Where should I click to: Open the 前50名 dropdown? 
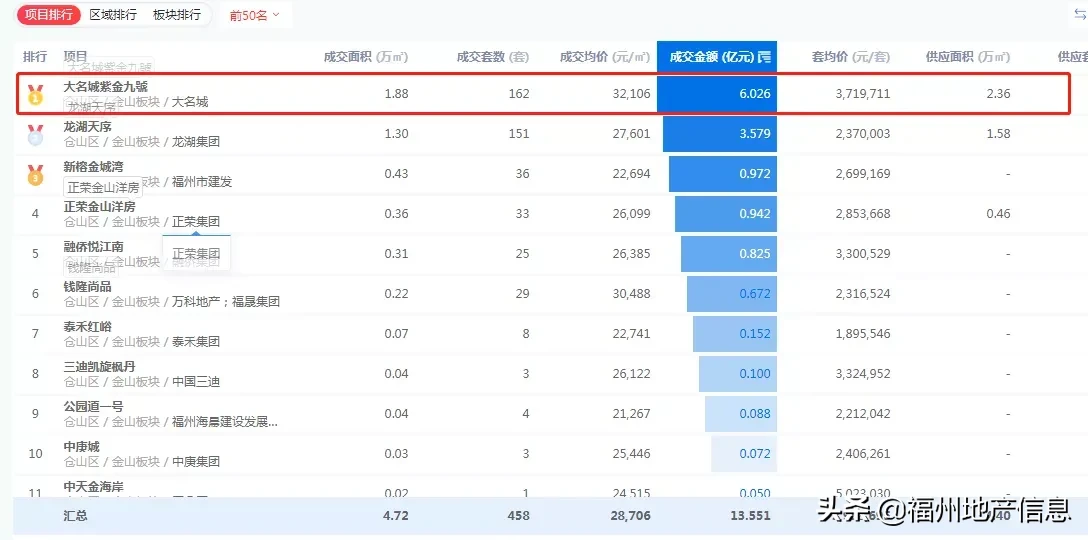[x=255, y=15]
